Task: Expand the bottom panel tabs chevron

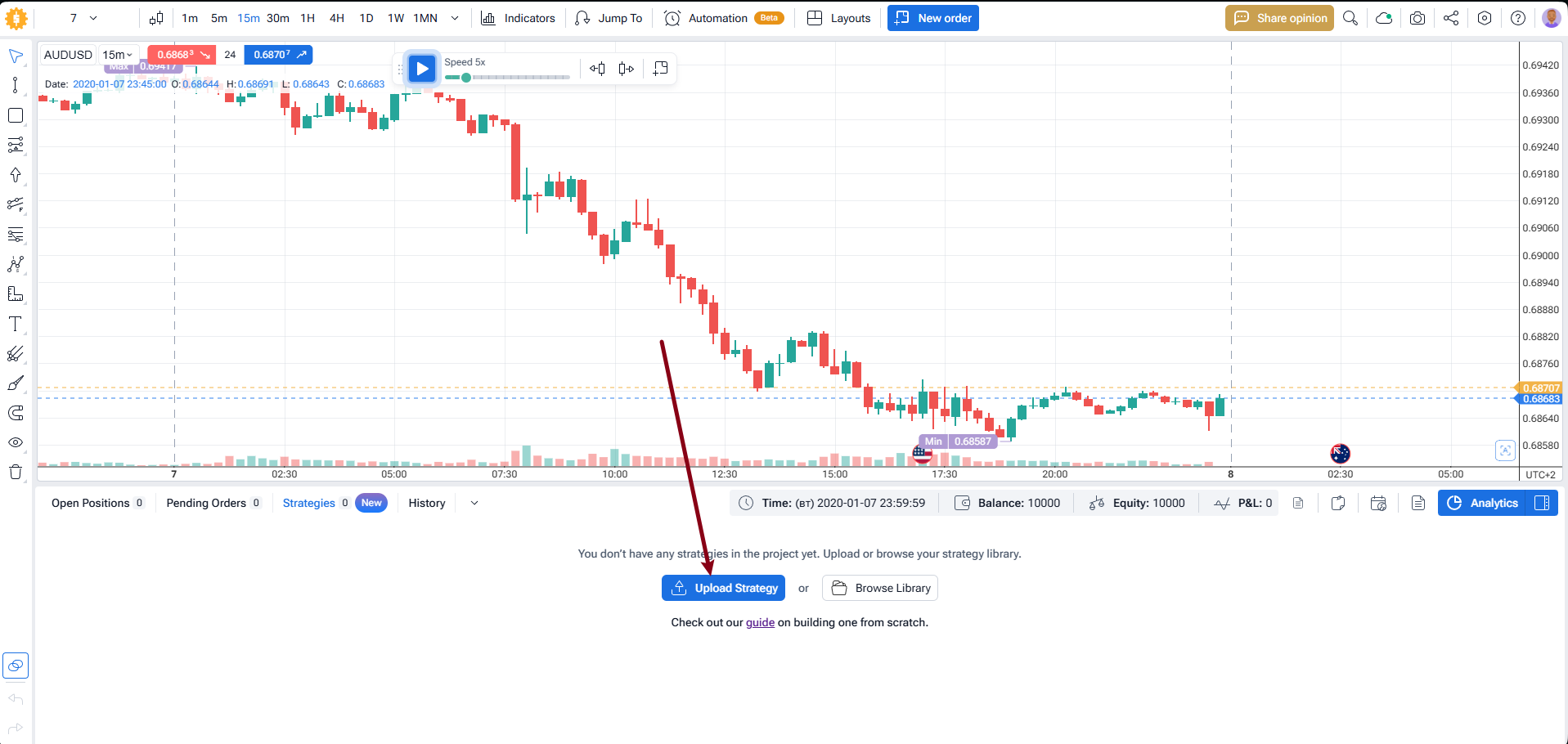Action: 474,503
